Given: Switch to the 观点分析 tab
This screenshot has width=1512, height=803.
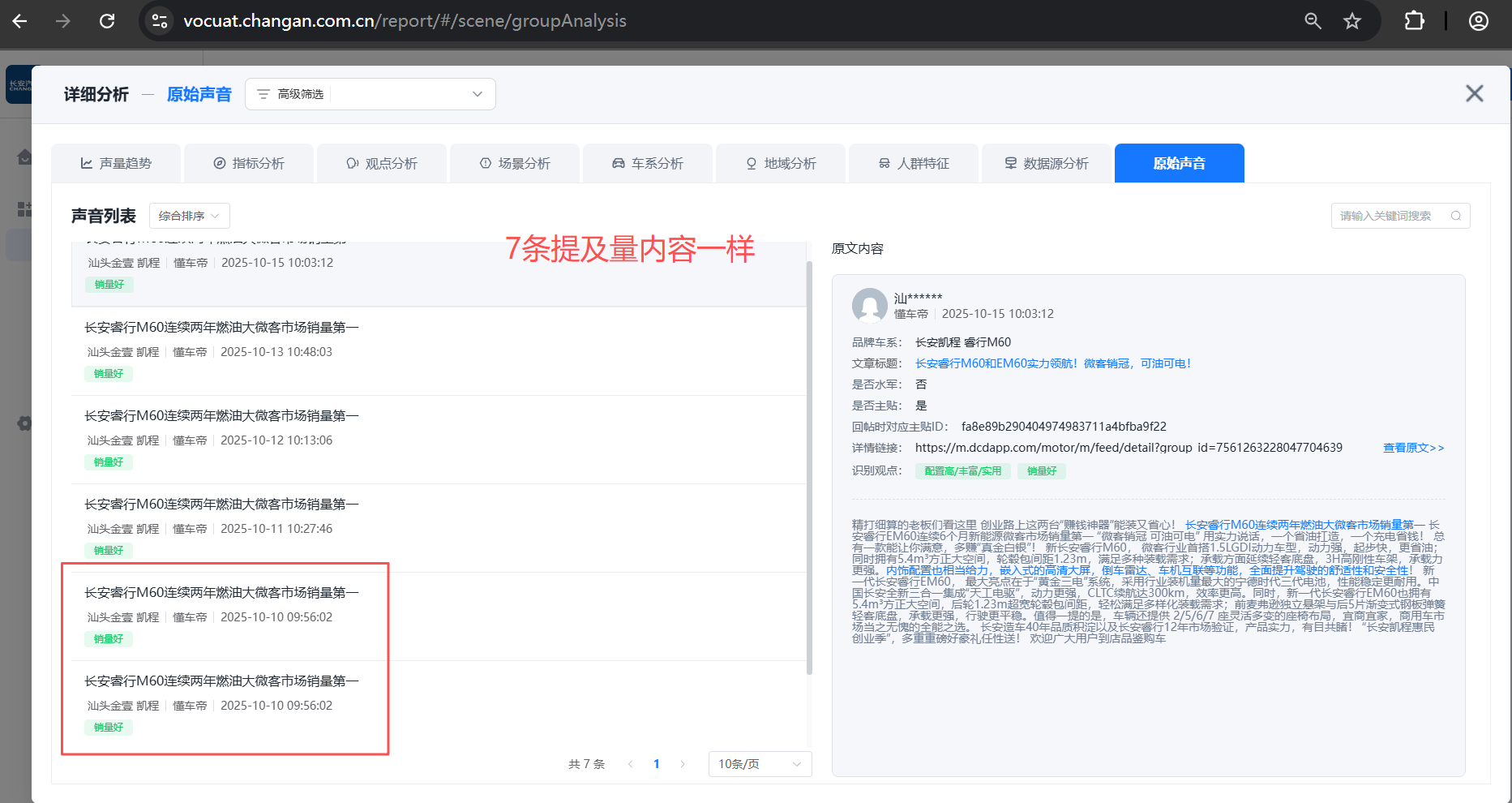Looking at the screenshot, I should click(x=382, y=163).
